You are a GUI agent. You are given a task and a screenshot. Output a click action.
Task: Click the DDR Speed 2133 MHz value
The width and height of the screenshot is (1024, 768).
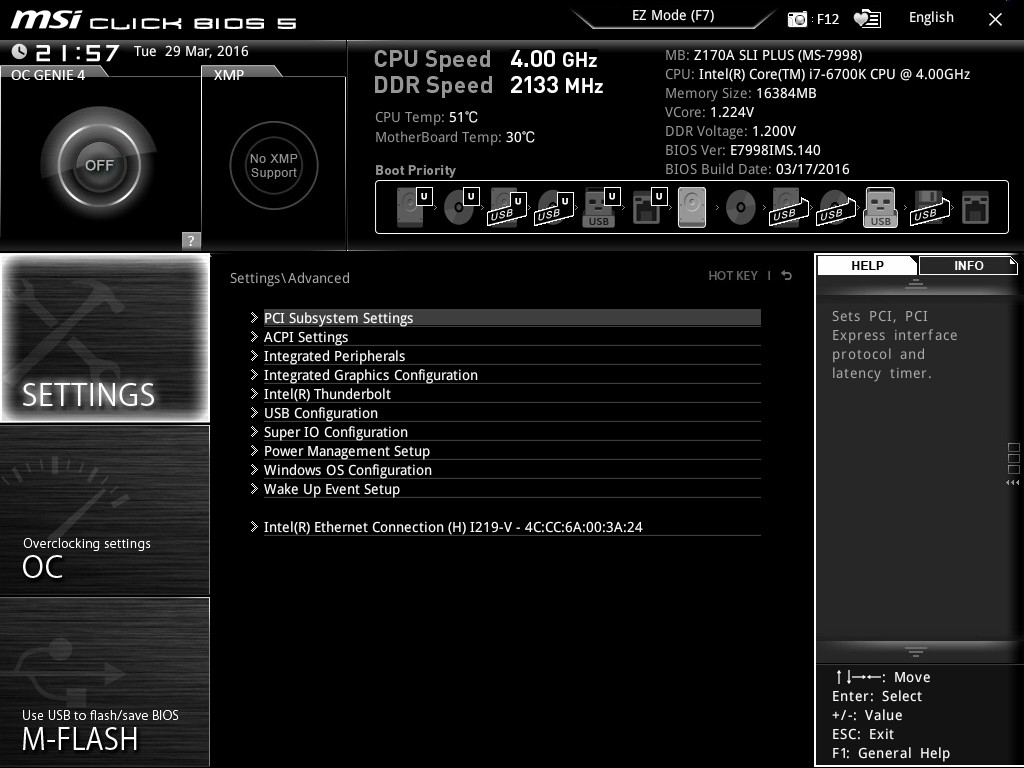tap(556, 86)
